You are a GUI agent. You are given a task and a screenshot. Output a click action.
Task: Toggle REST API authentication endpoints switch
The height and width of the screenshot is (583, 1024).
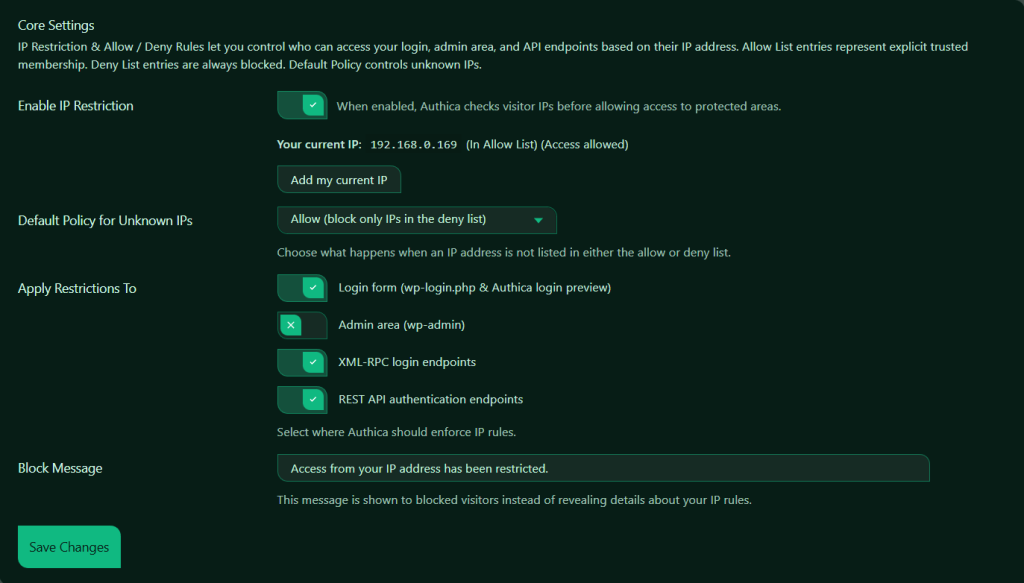pyautogui.click(x=302, y=399)
